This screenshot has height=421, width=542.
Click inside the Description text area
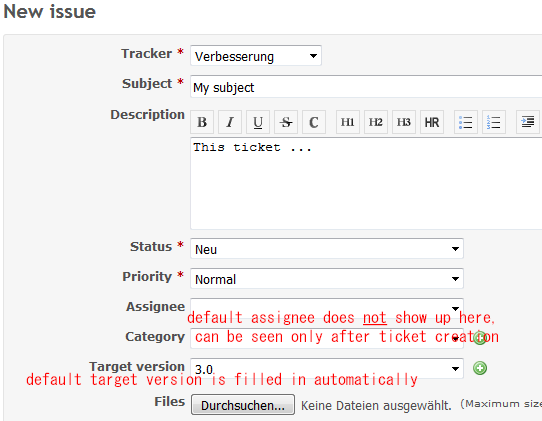coord(366,183)
